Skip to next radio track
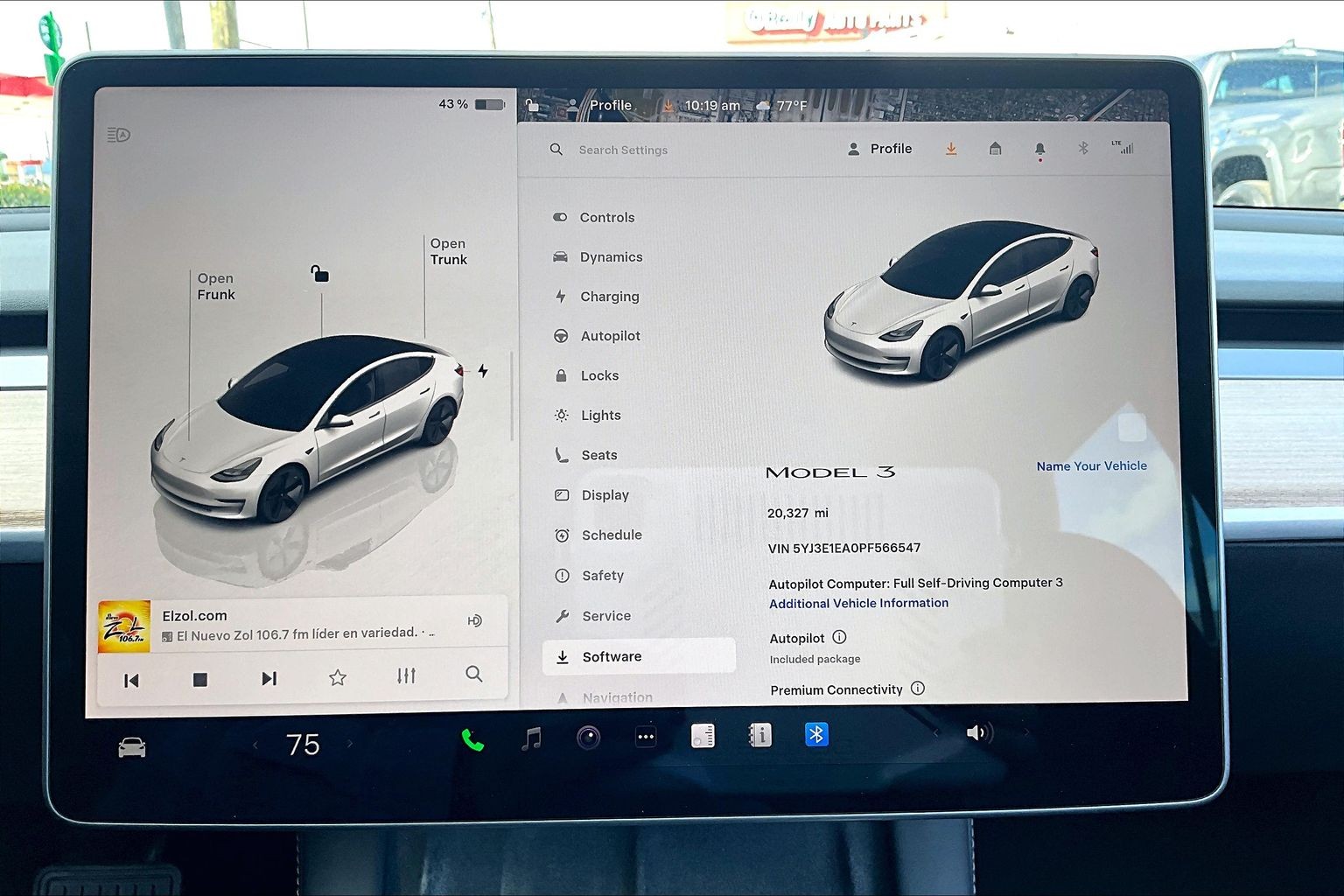The height and width of the screenshot is (896, 1344). (269, 679)
